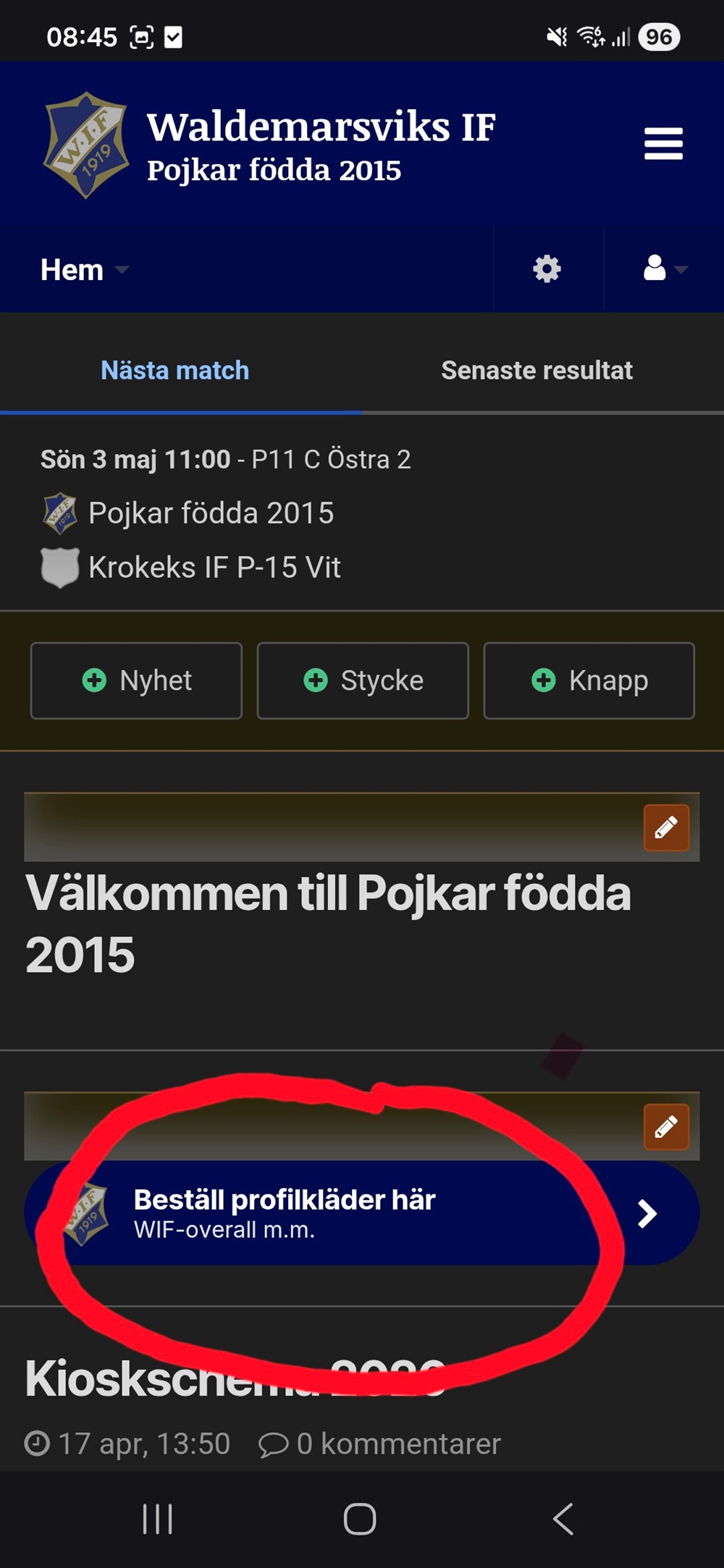Screen dimensions: 724x1568
Task: Open settings via the gear icon
Action: [x=547, y=269]
